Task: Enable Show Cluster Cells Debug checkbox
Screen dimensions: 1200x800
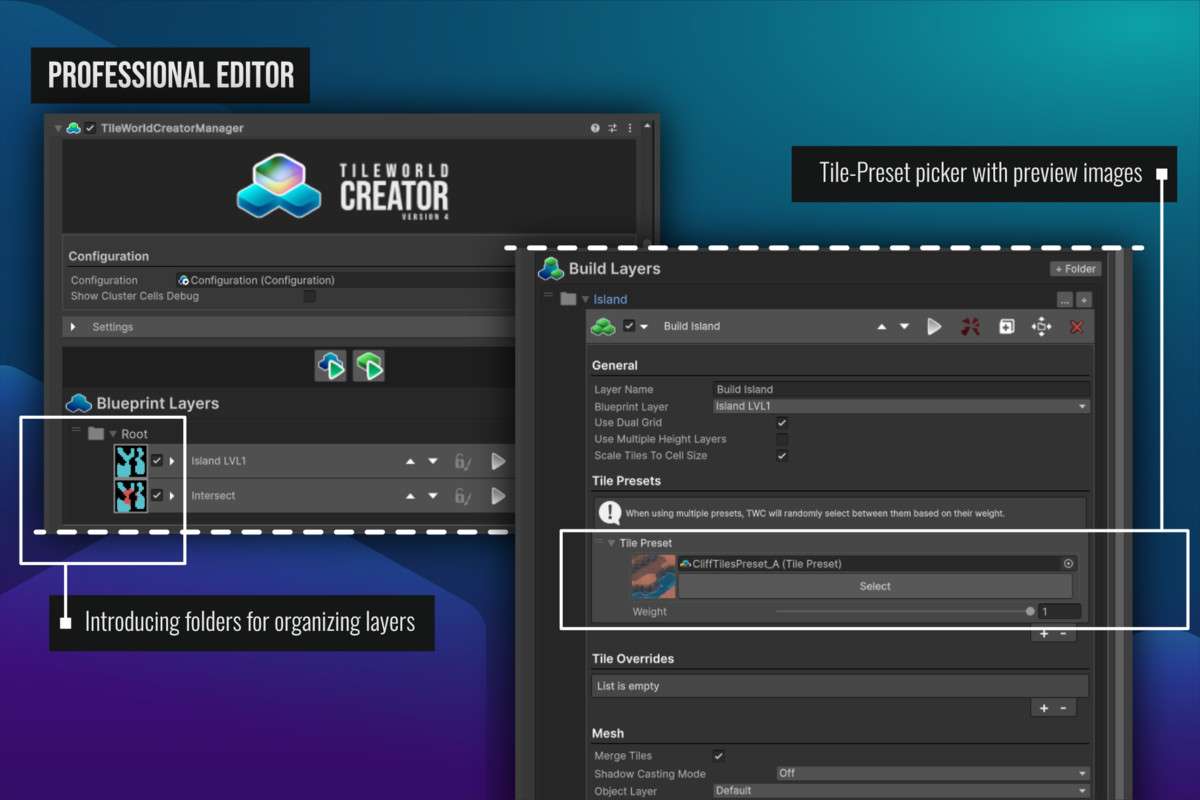Action: 309,296
